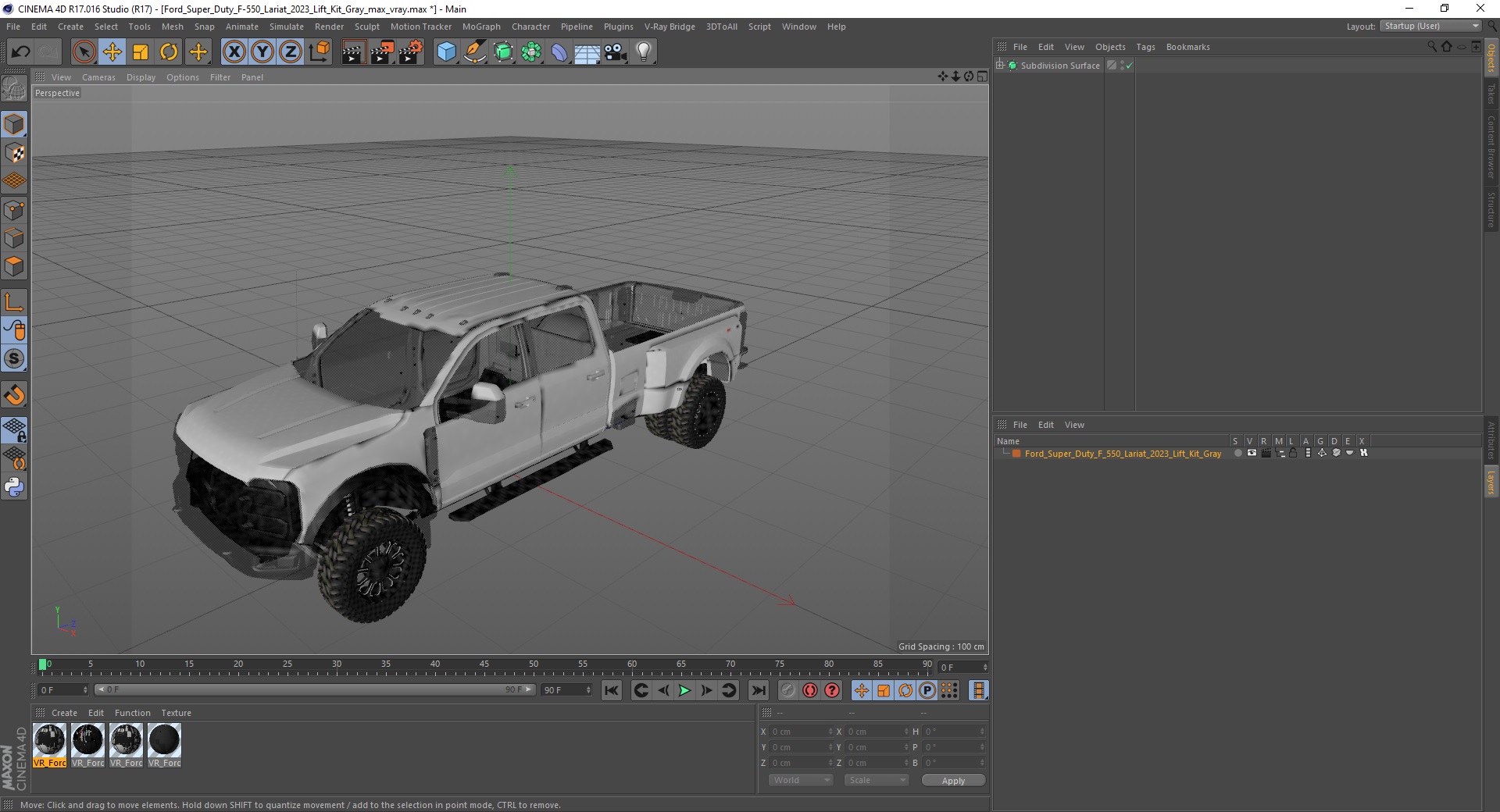Switch to Polygons mode
Viewport: 1500px width, 812px height.
tap(14, 266)
